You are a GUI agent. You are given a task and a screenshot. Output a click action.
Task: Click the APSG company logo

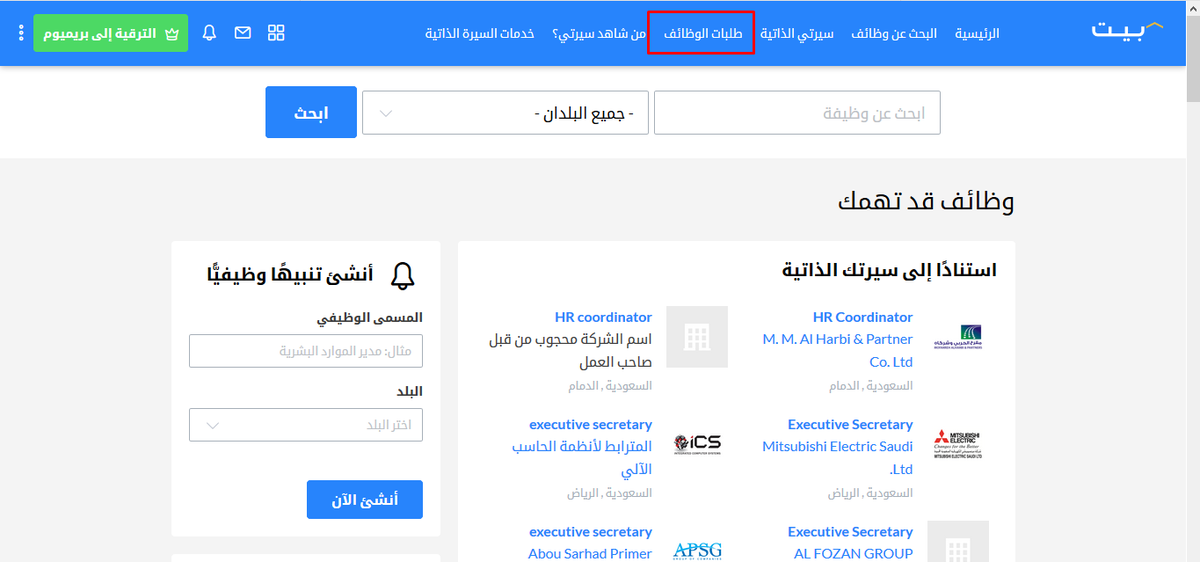(697, 551)
